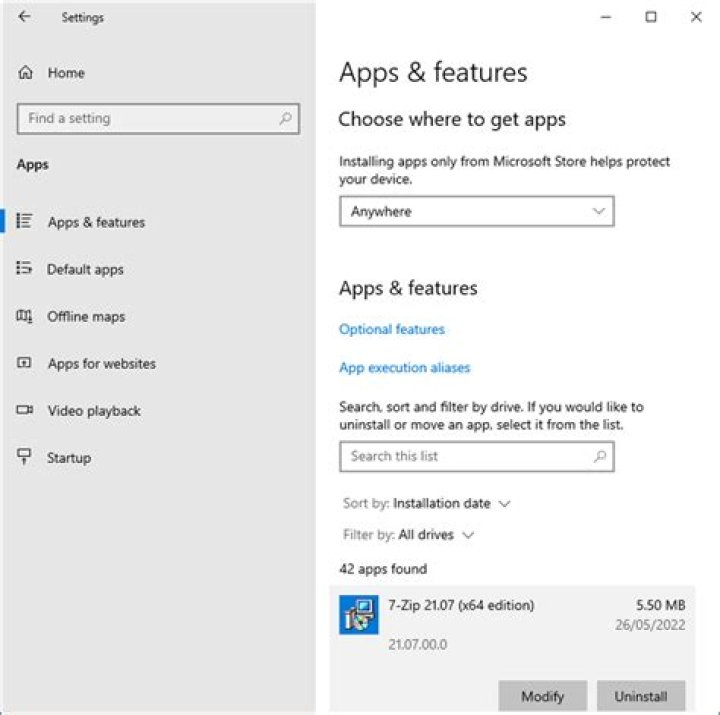Select Apps & features in sidebar
The image size is (720, 715).
96,222
